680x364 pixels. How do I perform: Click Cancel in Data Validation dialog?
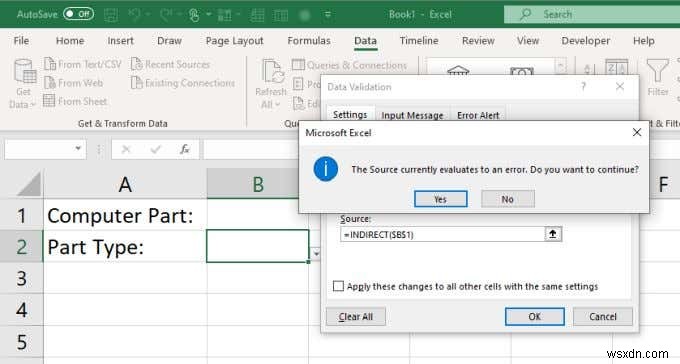click(603, 317)
